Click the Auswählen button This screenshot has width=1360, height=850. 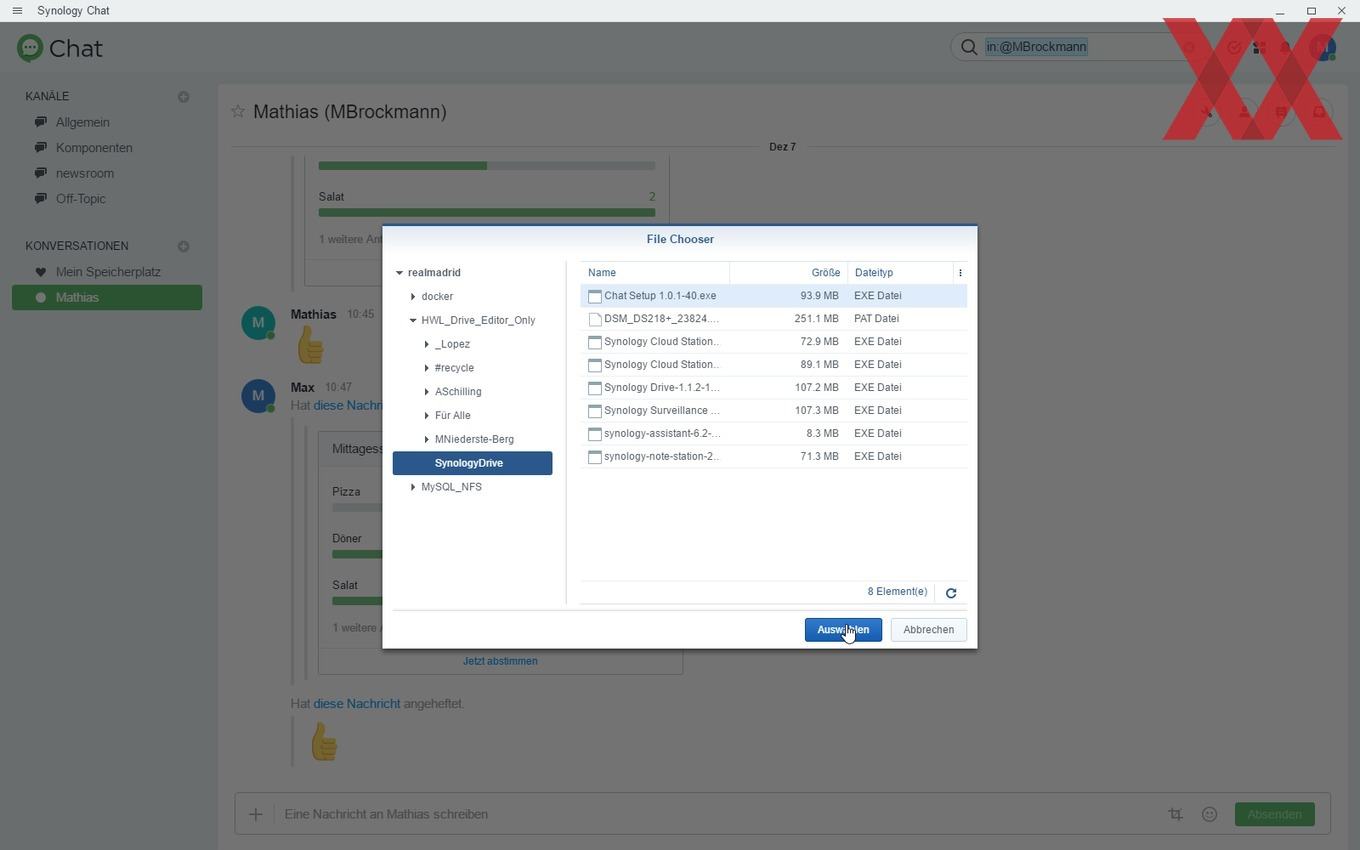point(843,630)
